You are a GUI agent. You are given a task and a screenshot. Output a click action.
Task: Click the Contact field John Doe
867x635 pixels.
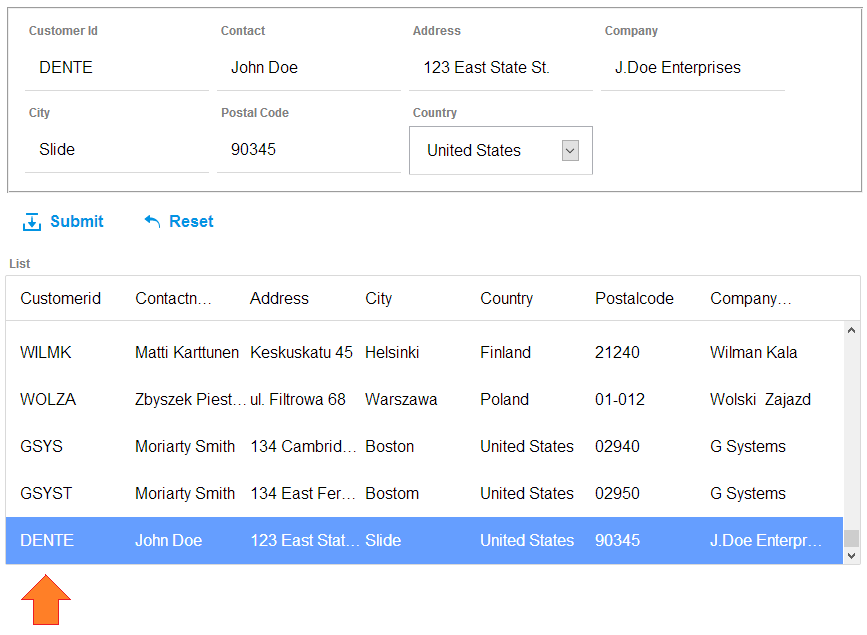[309, 67]
